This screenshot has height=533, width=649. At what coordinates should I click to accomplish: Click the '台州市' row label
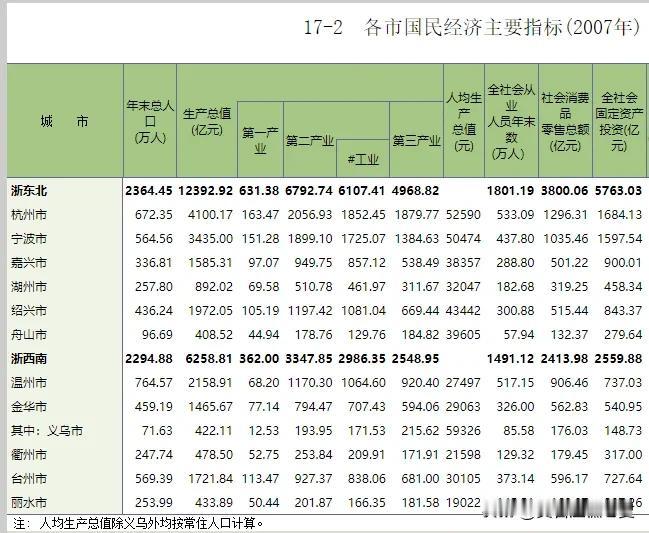(x=29, y=478)
